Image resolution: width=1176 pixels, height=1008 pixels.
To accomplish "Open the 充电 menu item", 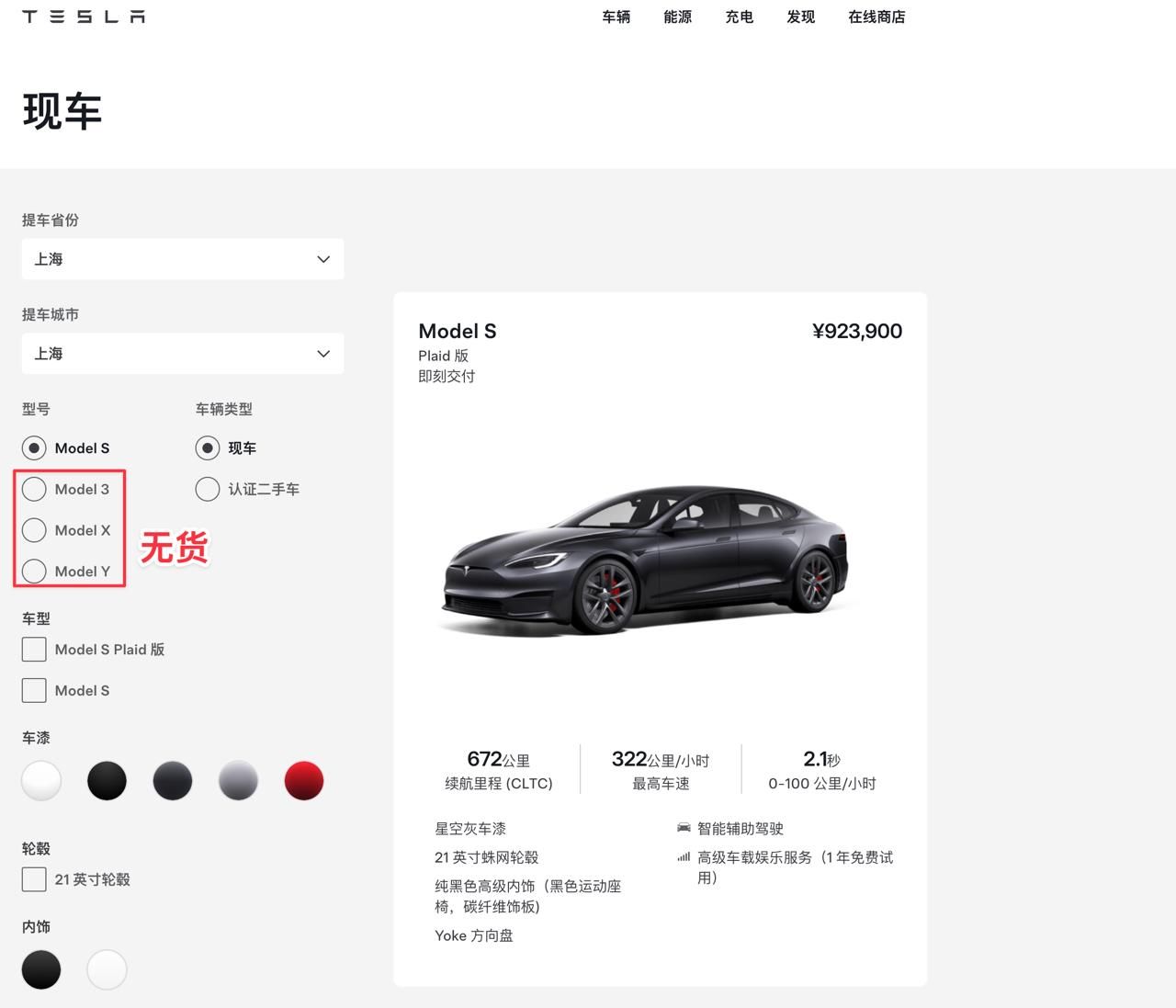I will click(740, 17).
